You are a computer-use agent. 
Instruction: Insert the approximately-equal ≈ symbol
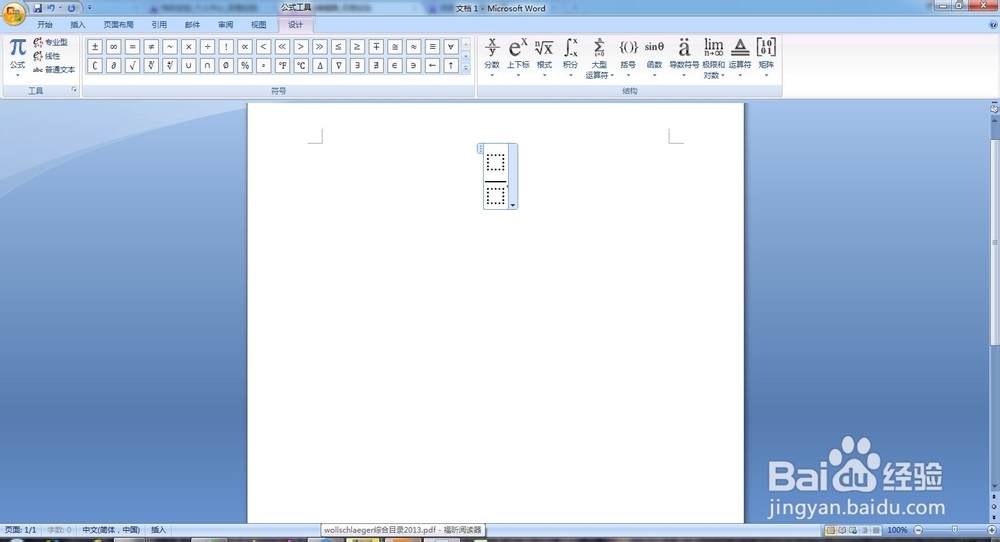(414, 47)
